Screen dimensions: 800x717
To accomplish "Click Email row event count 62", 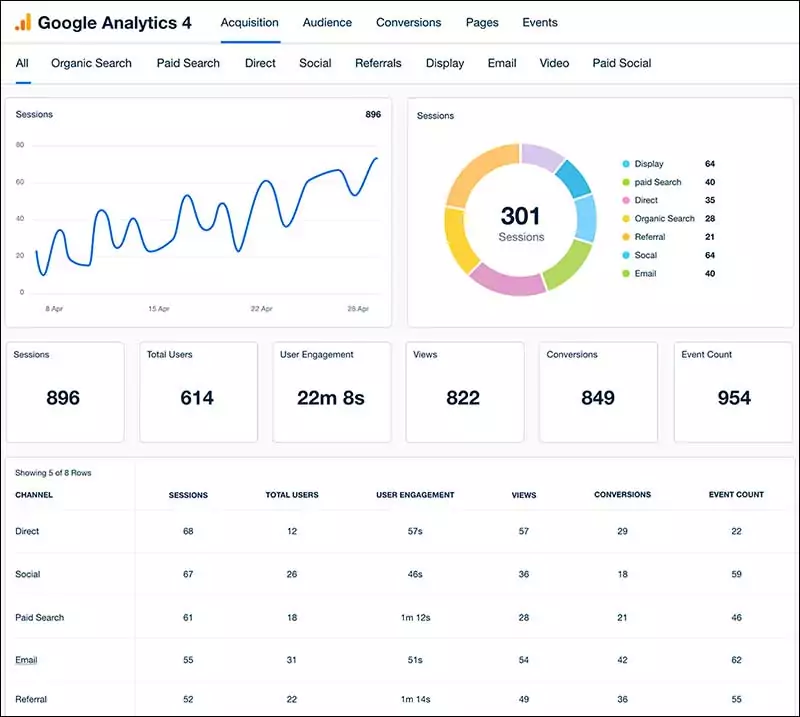I will pyautogui.click(x=736, y=660).
